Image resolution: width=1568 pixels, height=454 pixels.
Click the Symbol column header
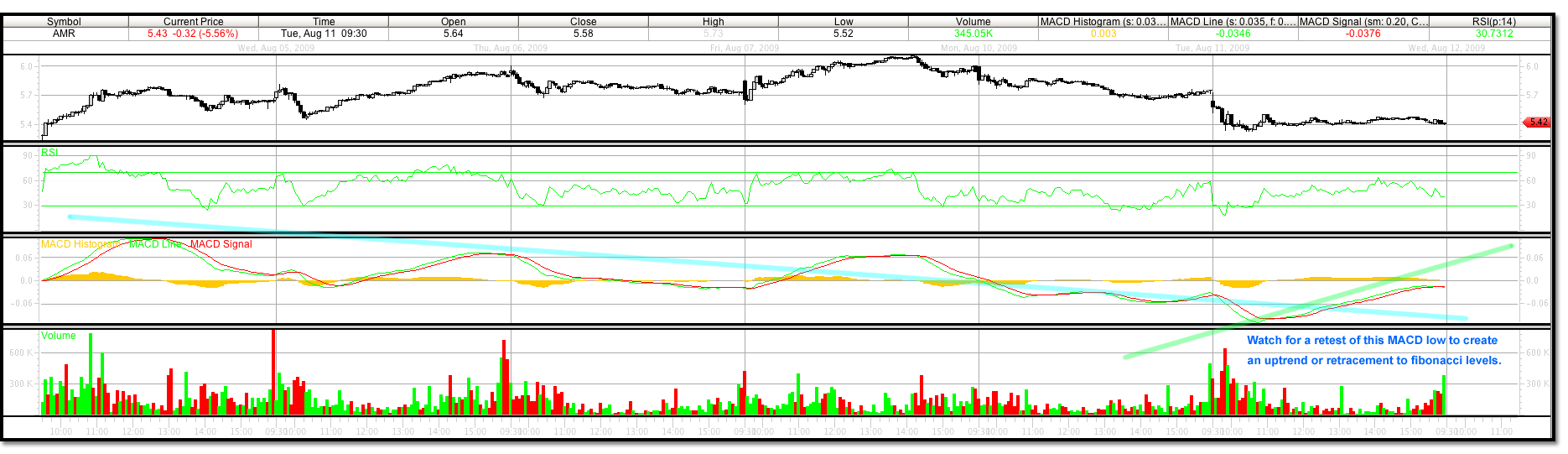pyautogui.click(x=64, y=22)
